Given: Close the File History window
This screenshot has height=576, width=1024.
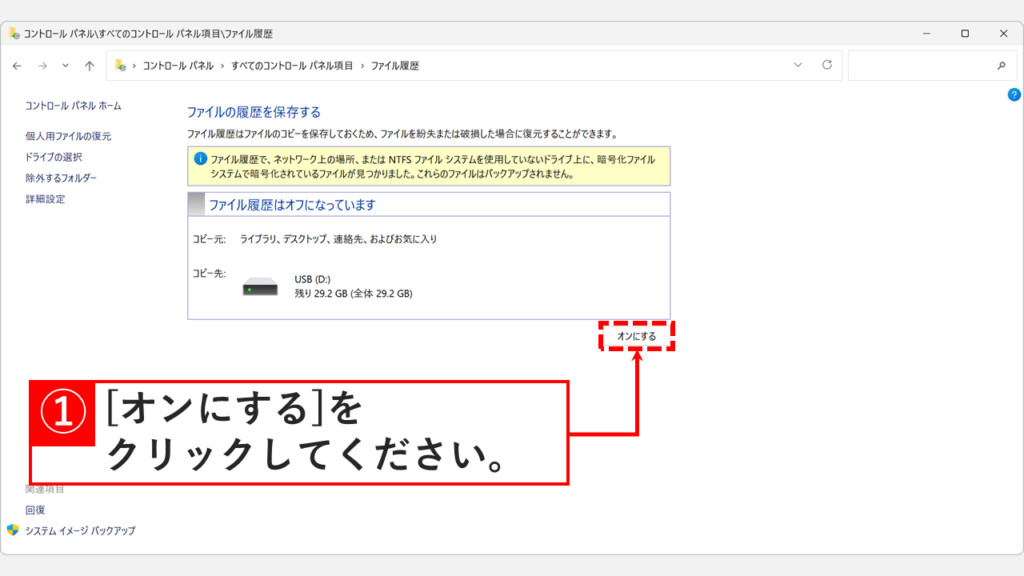Looking at the screenshot, I should 1004,33.
